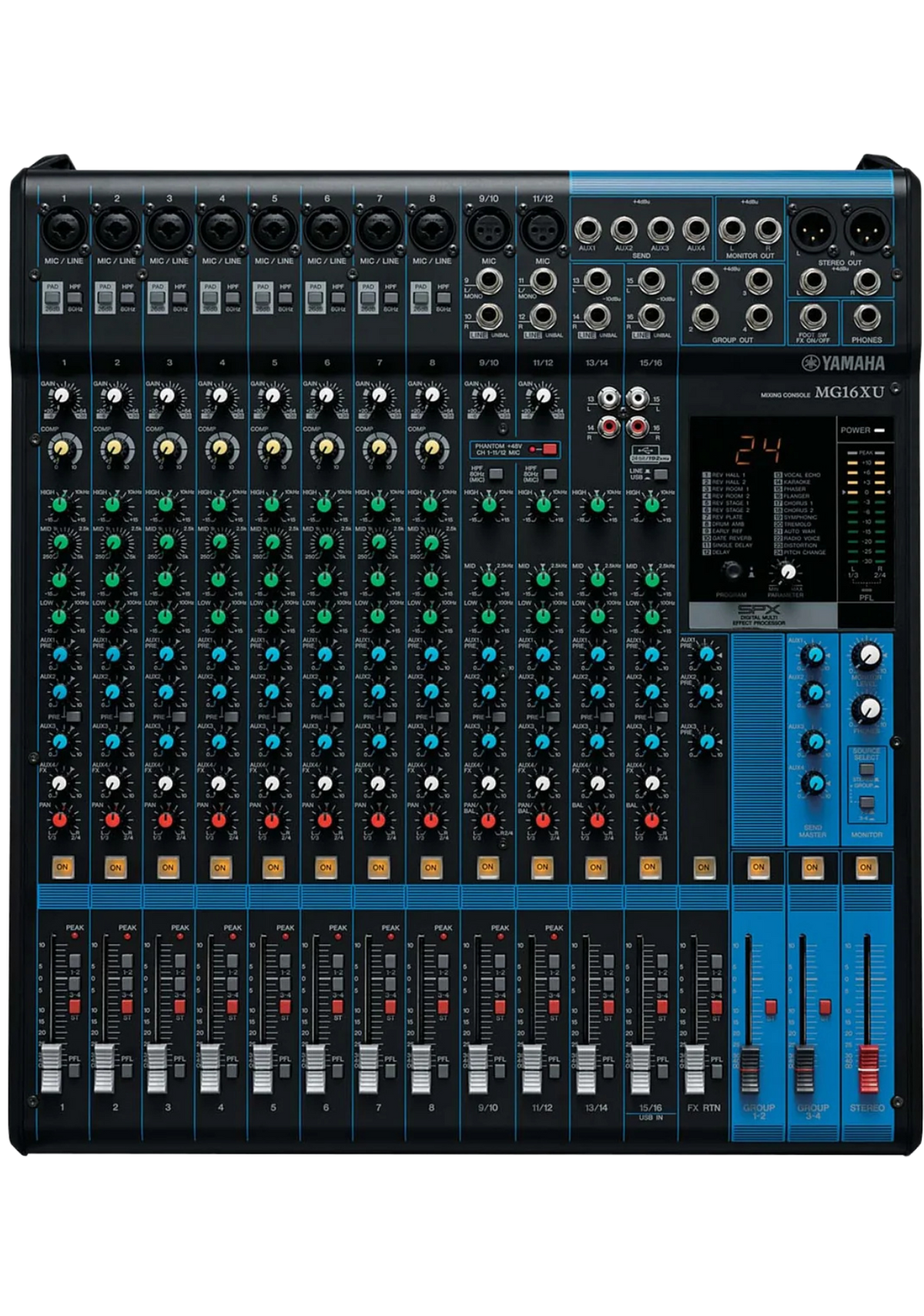Image resolution: width=924 pixels, height=1316 pixels.
Task: Click channel 1 fader cap
Action: click(x=51, y=1070)
